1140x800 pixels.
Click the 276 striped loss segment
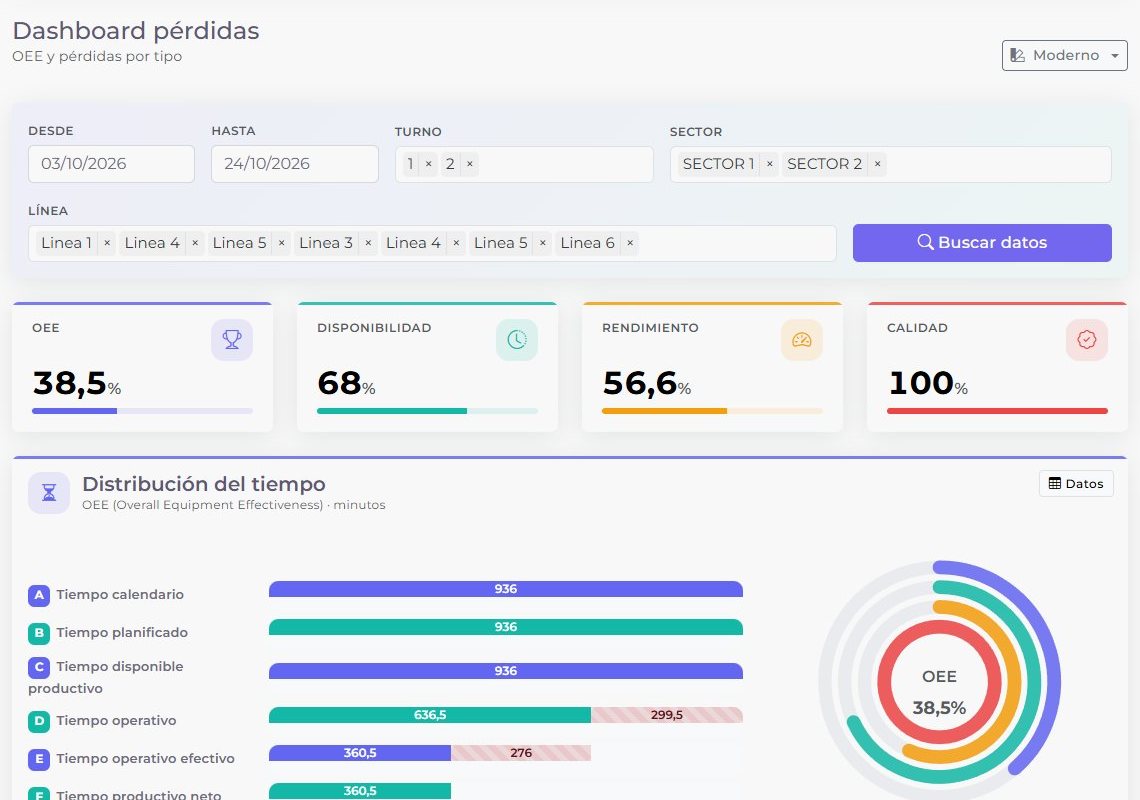point(521,753)
